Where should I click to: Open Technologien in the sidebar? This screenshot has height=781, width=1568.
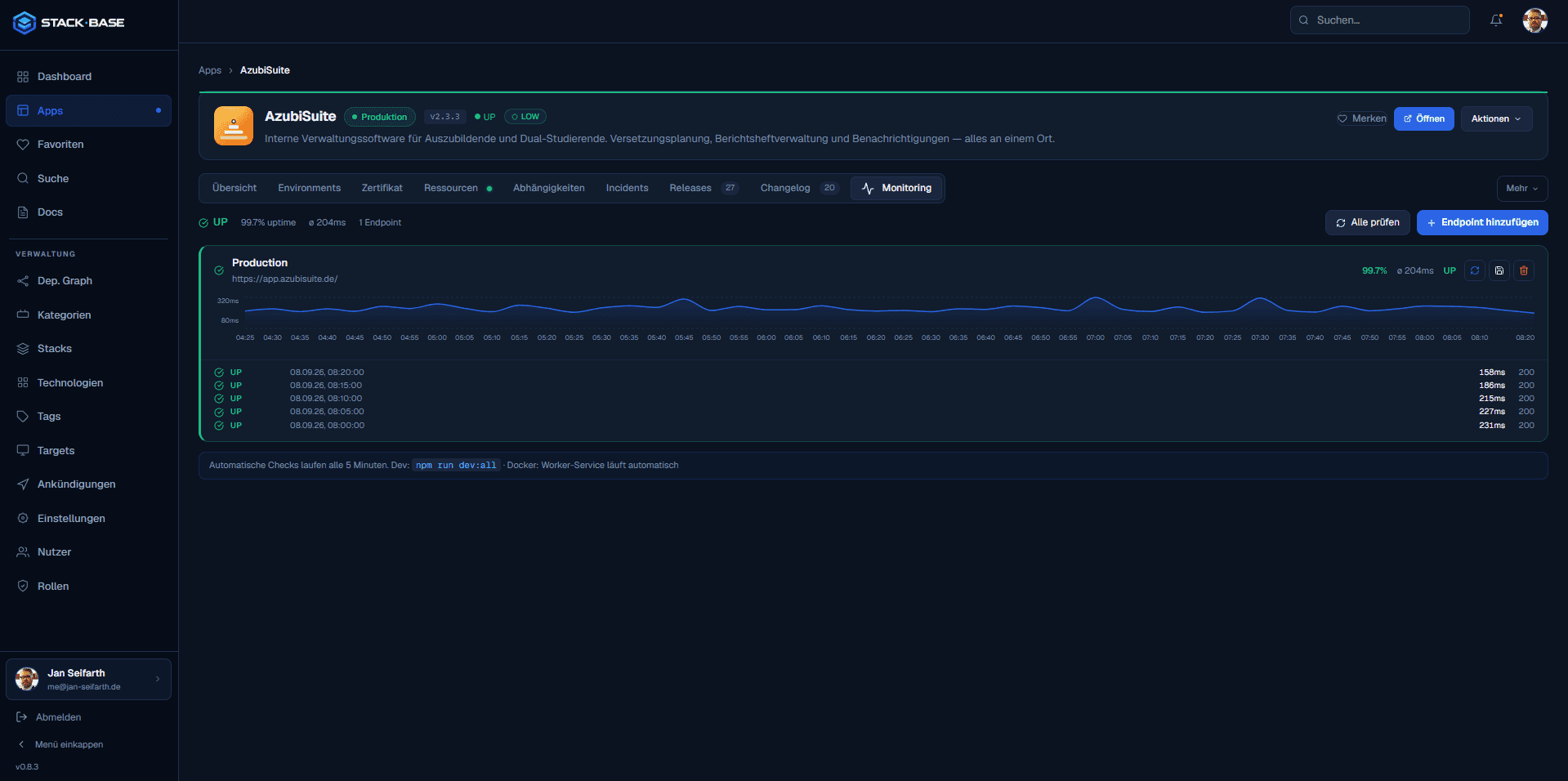tap(88, 383)
